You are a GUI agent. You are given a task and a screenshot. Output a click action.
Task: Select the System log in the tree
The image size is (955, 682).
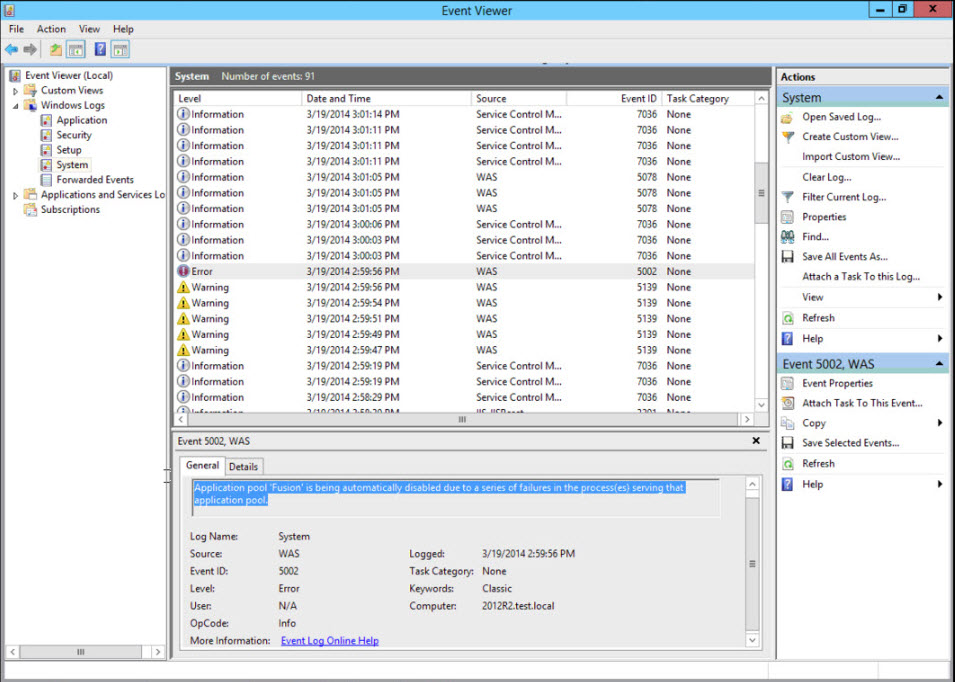pyautogui.click(x=72, y=165)
